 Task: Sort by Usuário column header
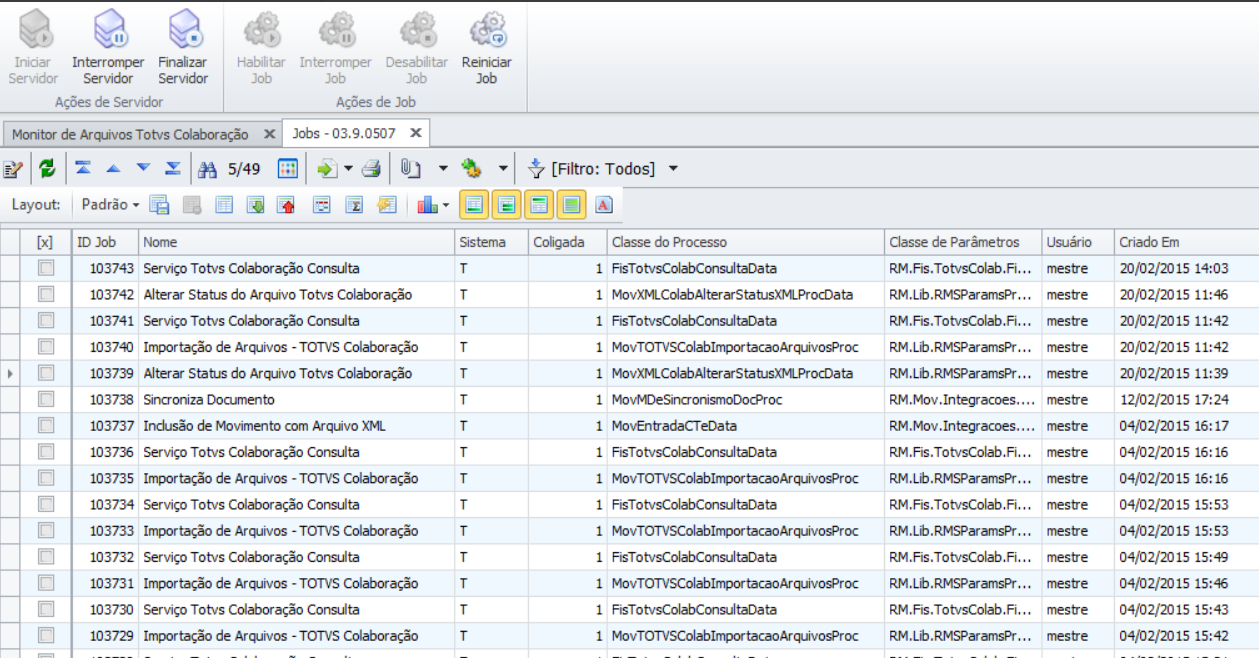[x=1078, y=242]
